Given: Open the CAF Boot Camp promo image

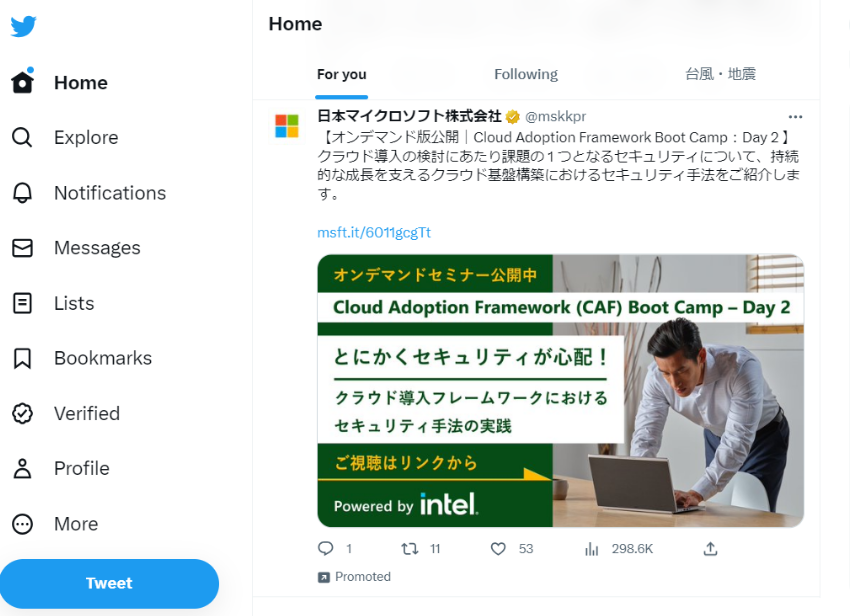Looking at the screenshot, I should pos(561,390).
